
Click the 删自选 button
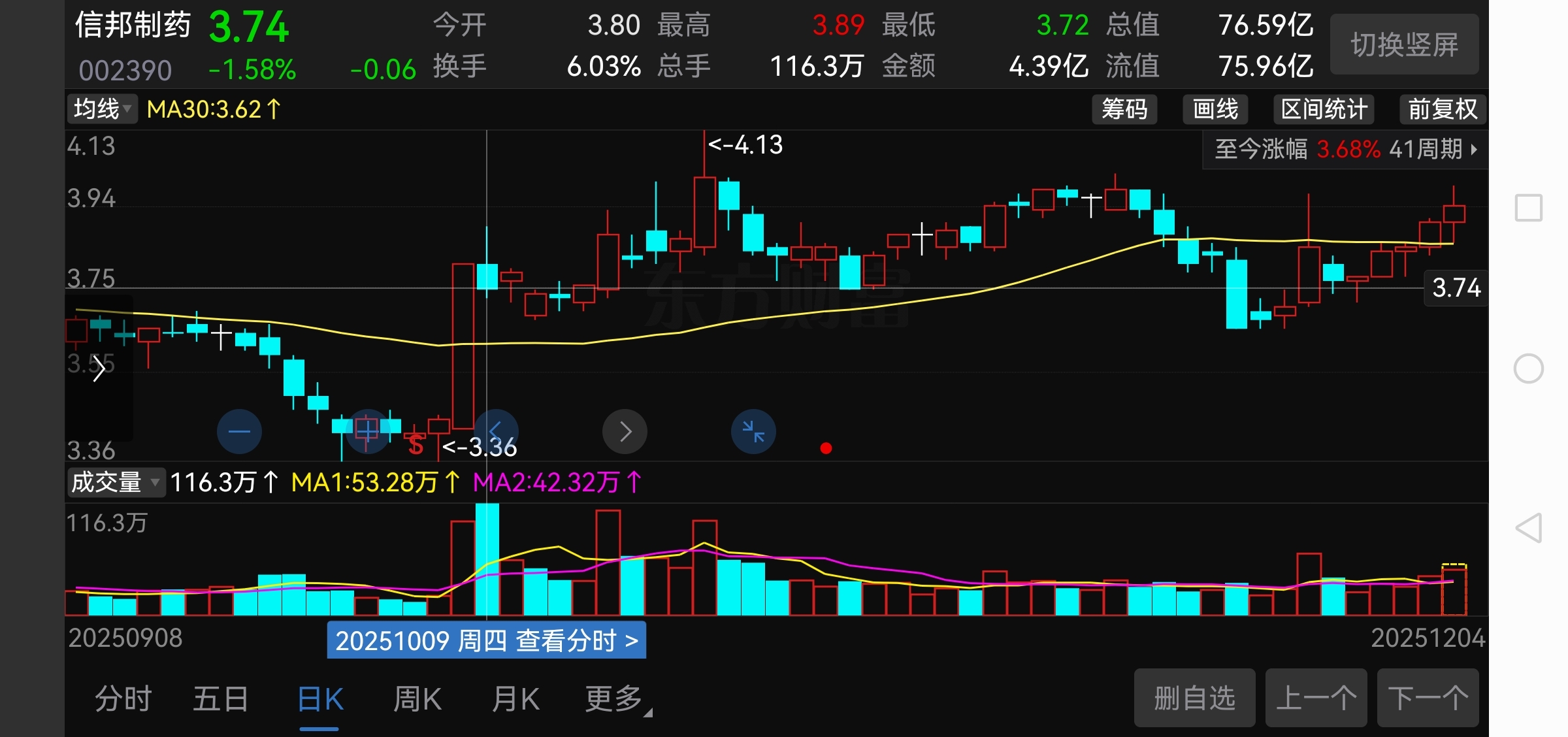click(1194, 698)
